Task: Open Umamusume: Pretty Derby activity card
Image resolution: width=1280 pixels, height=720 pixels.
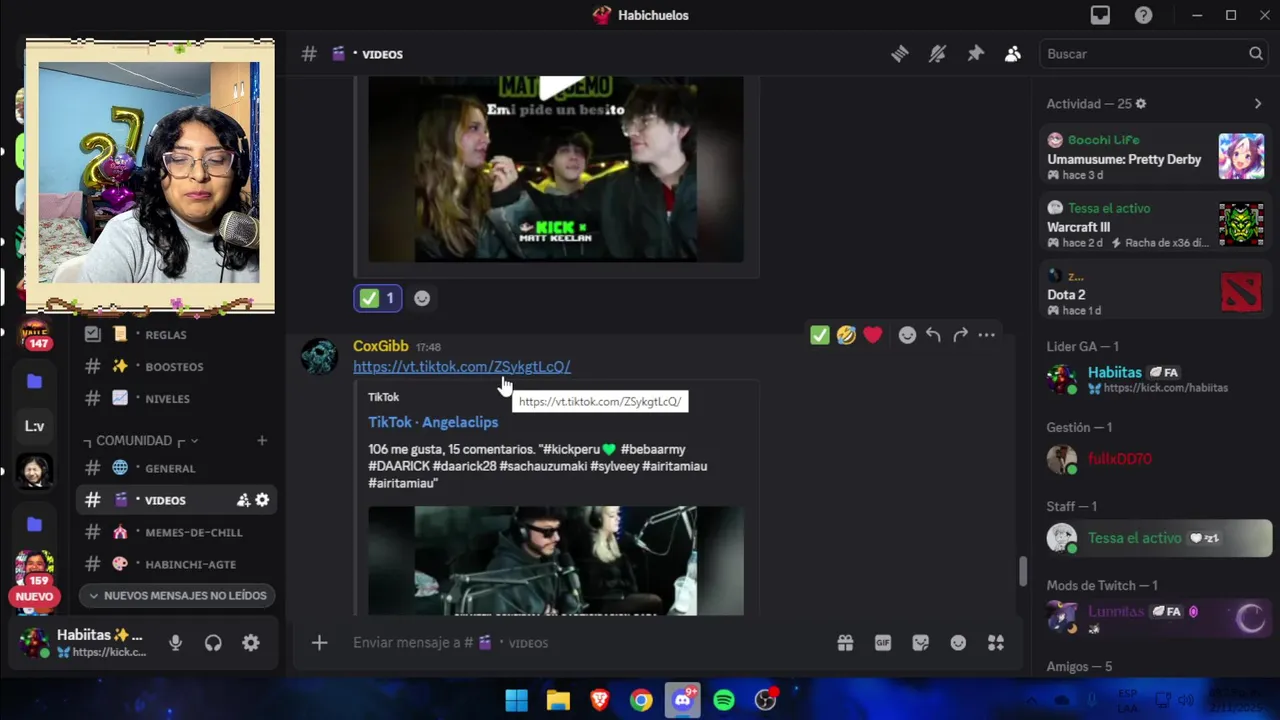Action: (x=1156, y=158)
